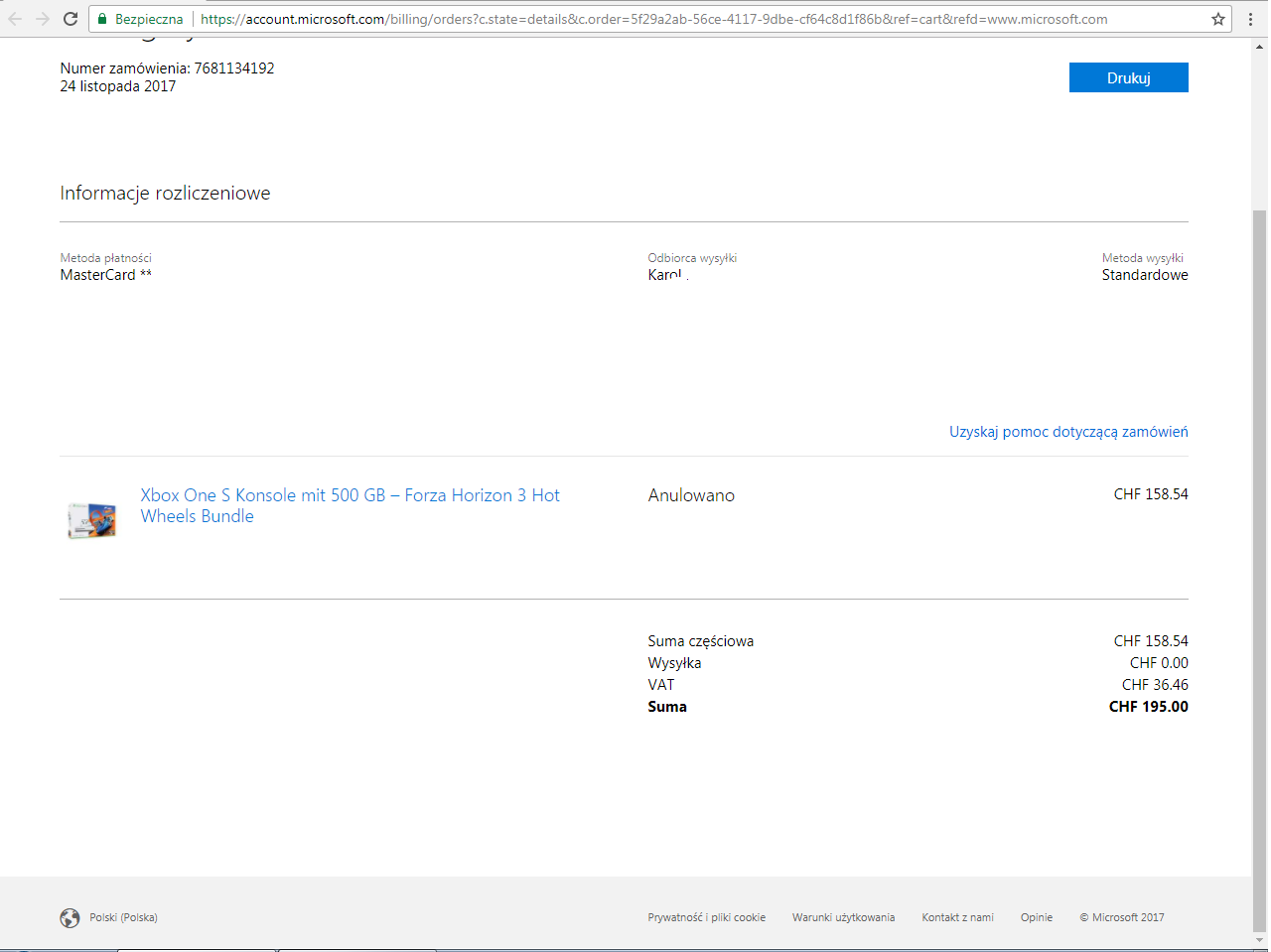Go back with browser back arrow
Screen dimensions: 1271x952
click(15, 19)
